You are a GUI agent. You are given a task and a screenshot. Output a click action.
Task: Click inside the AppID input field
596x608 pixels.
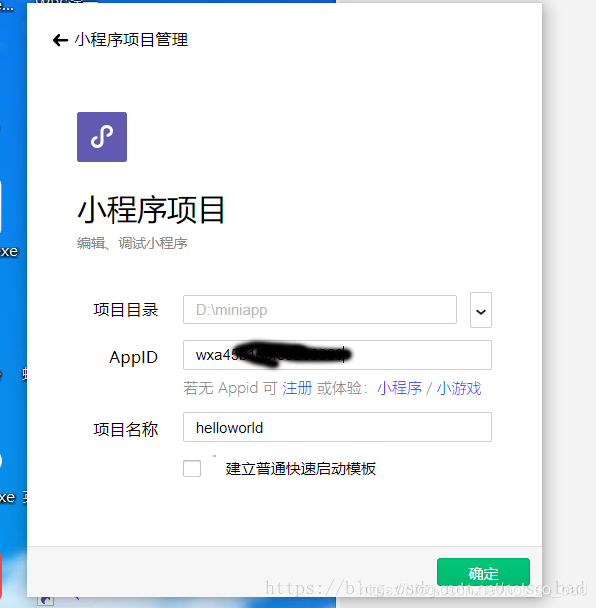[337, 355]
